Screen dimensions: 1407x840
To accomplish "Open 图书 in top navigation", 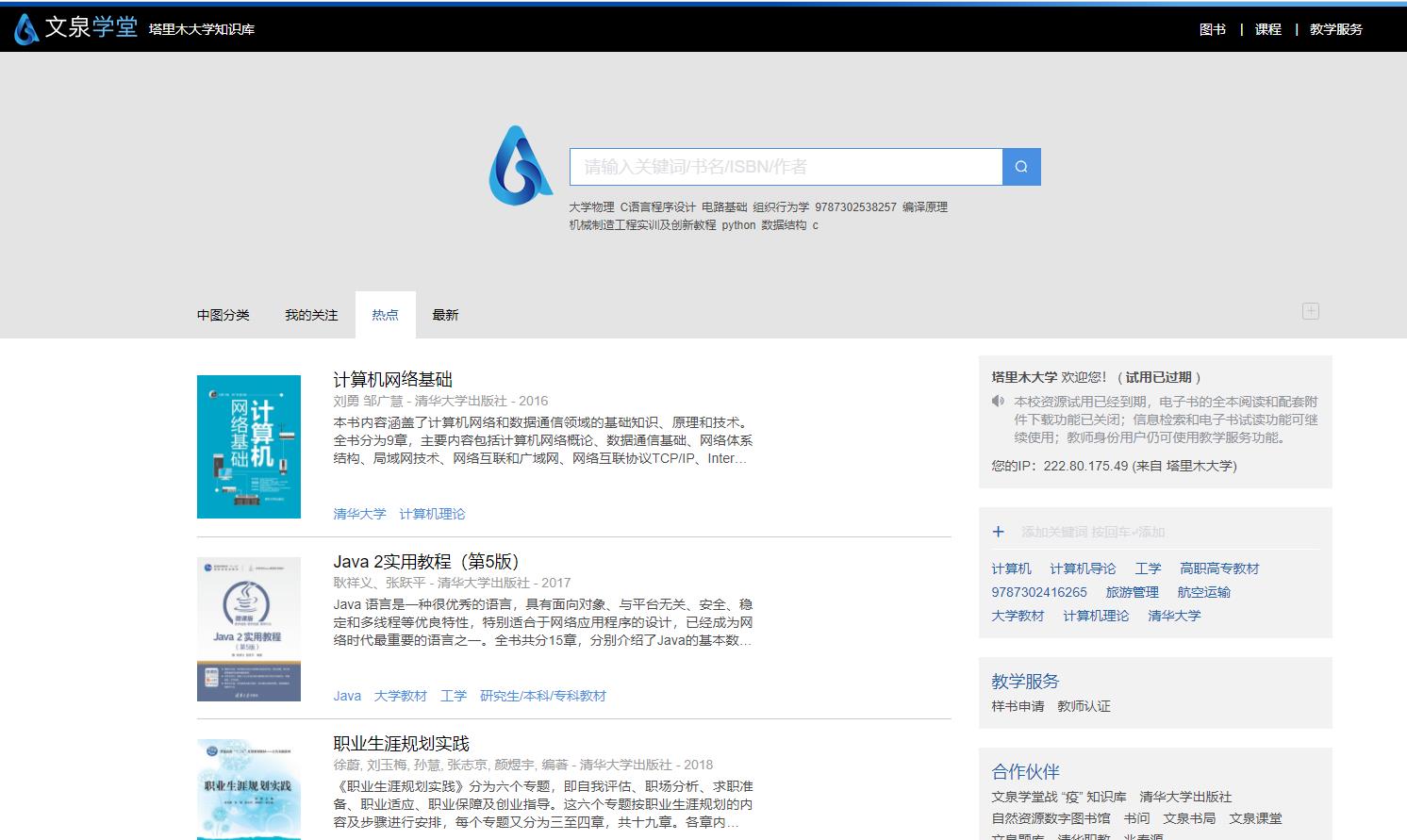I will [1212, 29].
